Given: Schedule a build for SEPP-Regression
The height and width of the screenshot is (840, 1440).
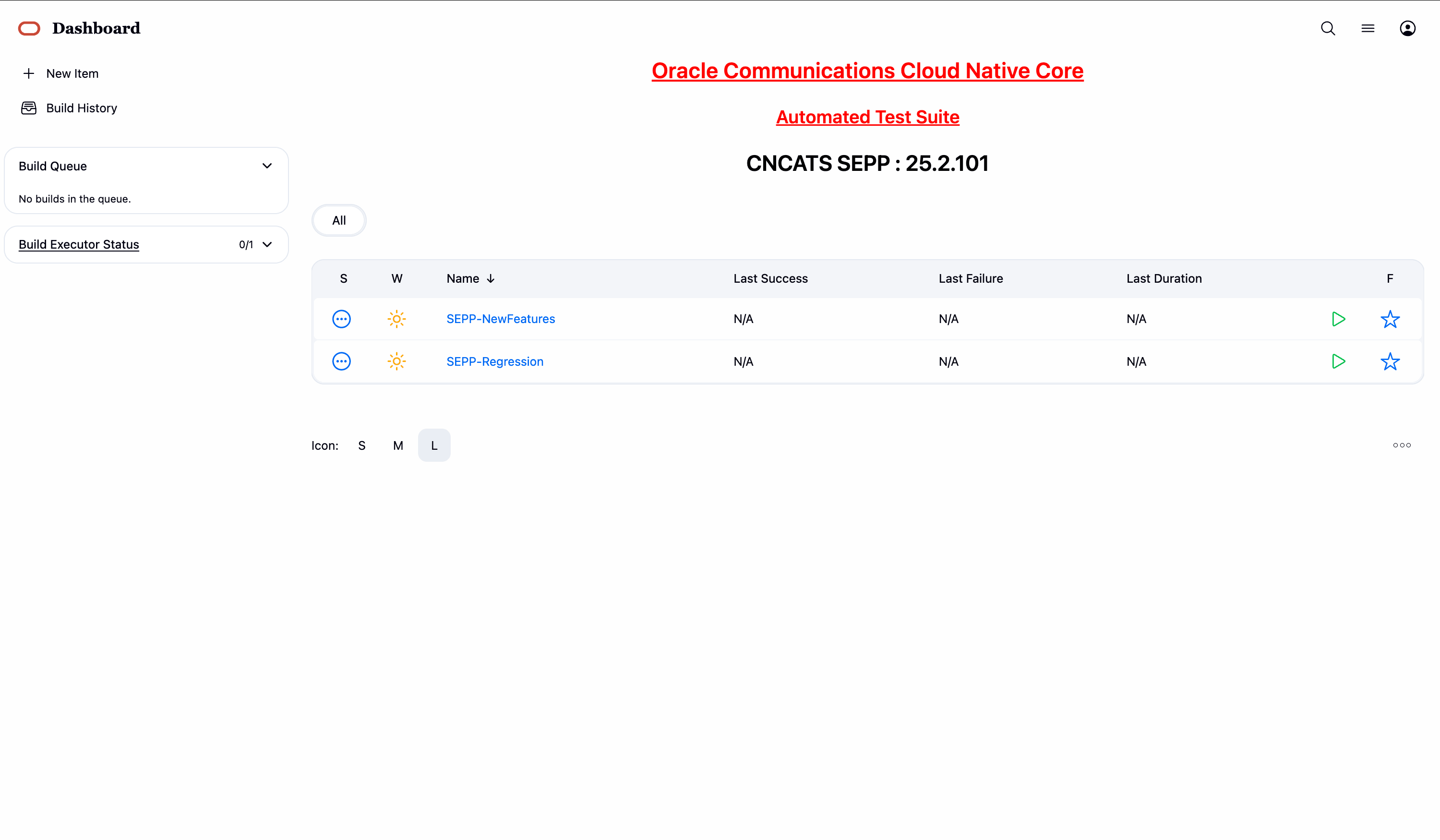Looking at the screenshot, I should 1338,361.
